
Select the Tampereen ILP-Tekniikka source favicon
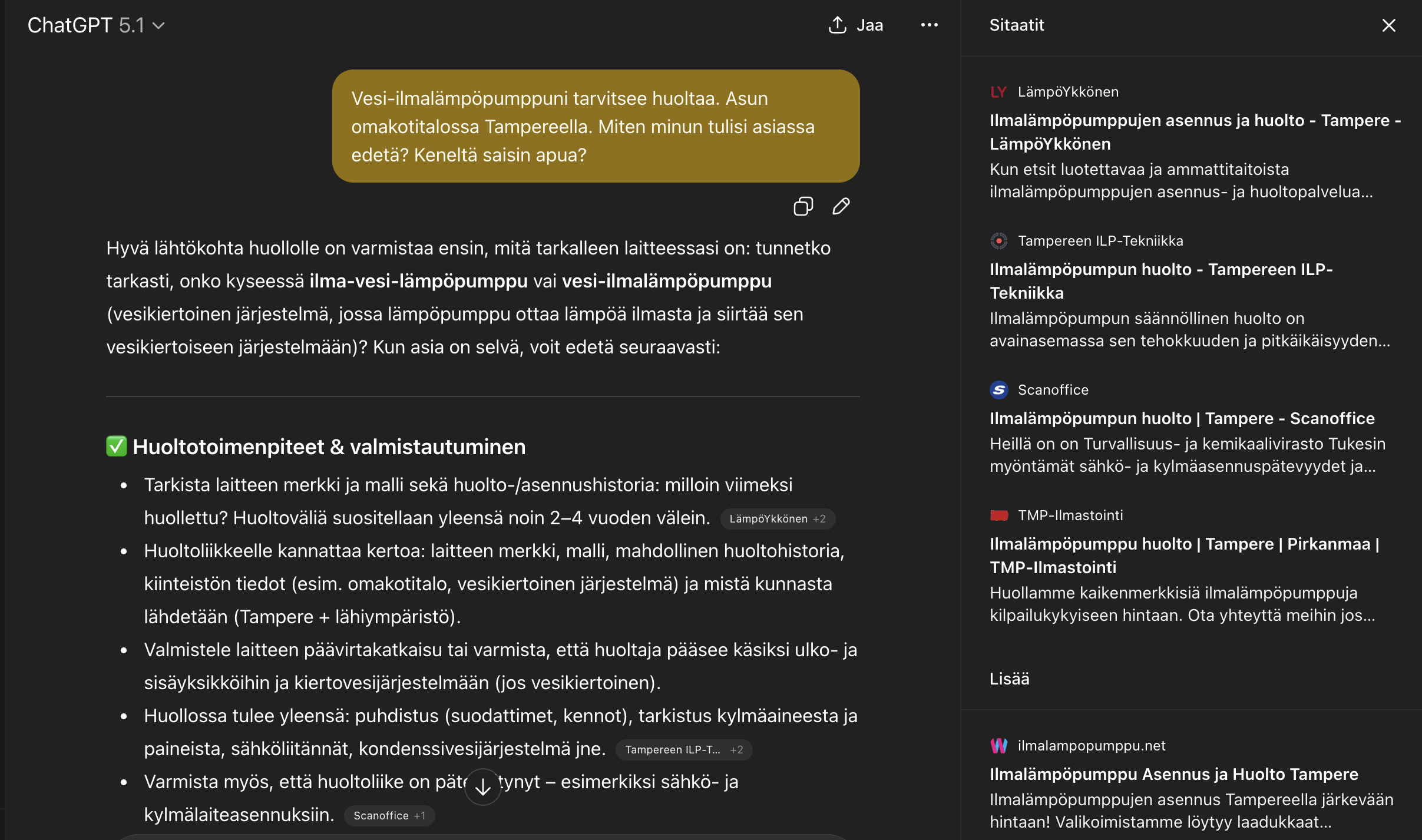[x=1000, y=240]
